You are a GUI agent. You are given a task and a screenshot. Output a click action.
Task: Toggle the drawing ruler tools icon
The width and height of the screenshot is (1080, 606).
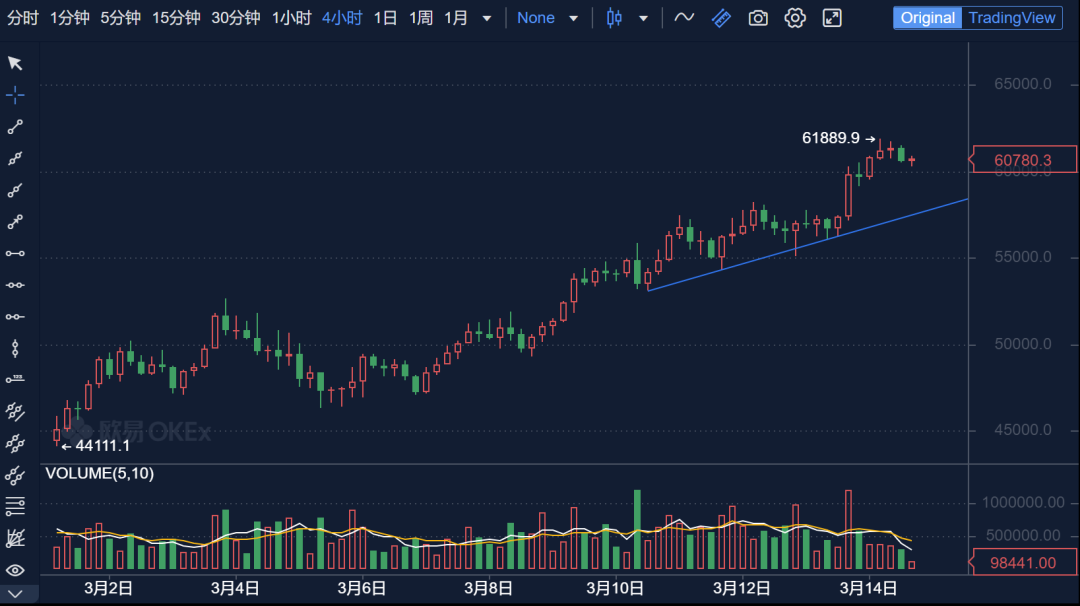point(721,18)
